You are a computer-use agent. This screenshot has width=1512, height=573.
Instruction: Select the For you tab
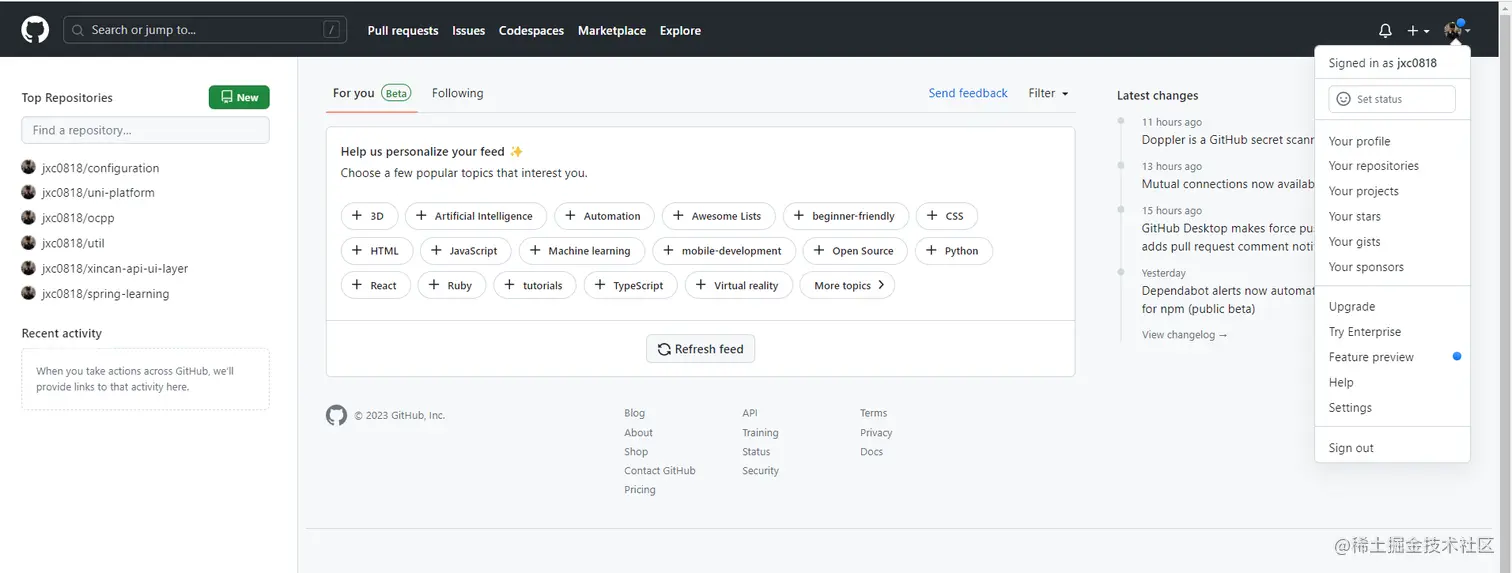point(371,93)
